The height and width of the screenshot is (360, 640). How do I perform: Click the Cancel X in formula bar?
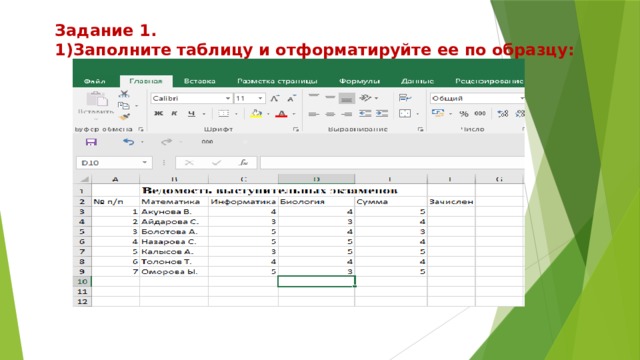click(x=189, y=162)
